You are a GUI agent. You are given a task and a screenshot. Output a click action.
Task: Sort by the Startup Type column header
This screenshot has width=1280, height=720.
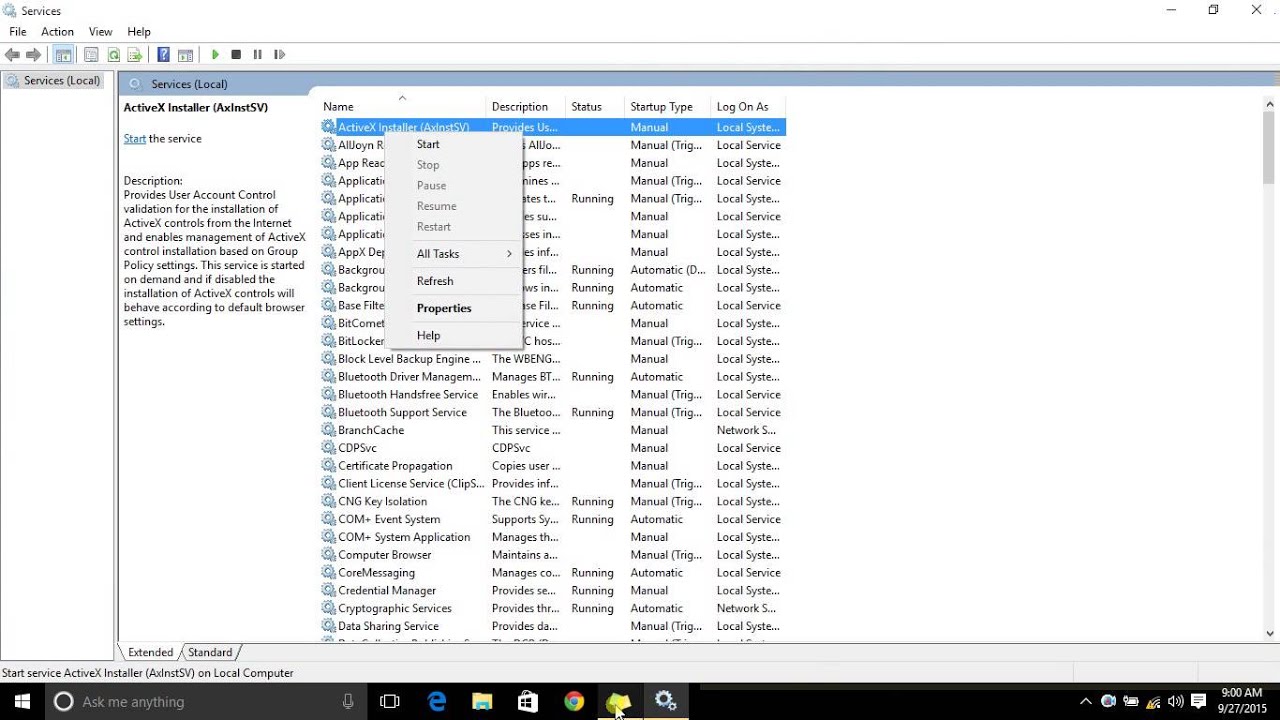click(x=667, y=106)
